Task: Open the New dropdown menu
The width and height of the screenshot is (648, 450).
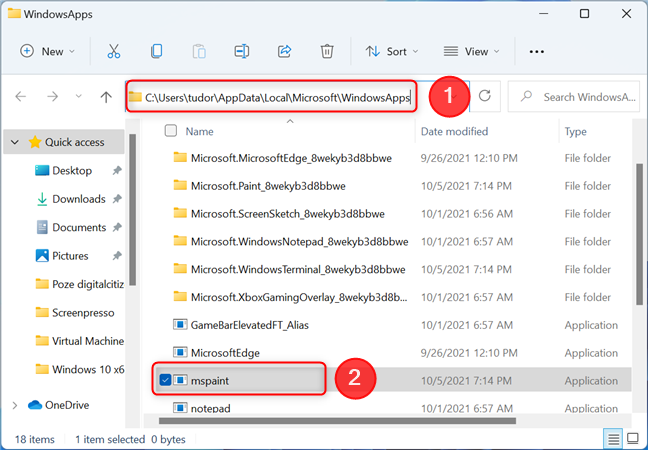Action: click(48, 52)
